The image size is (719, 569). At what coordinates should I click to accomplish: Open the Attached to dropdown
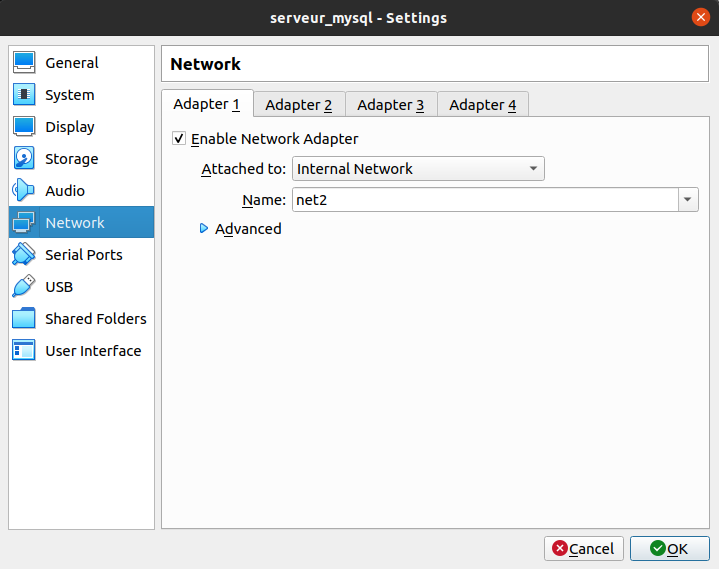[x=418, y=169]
